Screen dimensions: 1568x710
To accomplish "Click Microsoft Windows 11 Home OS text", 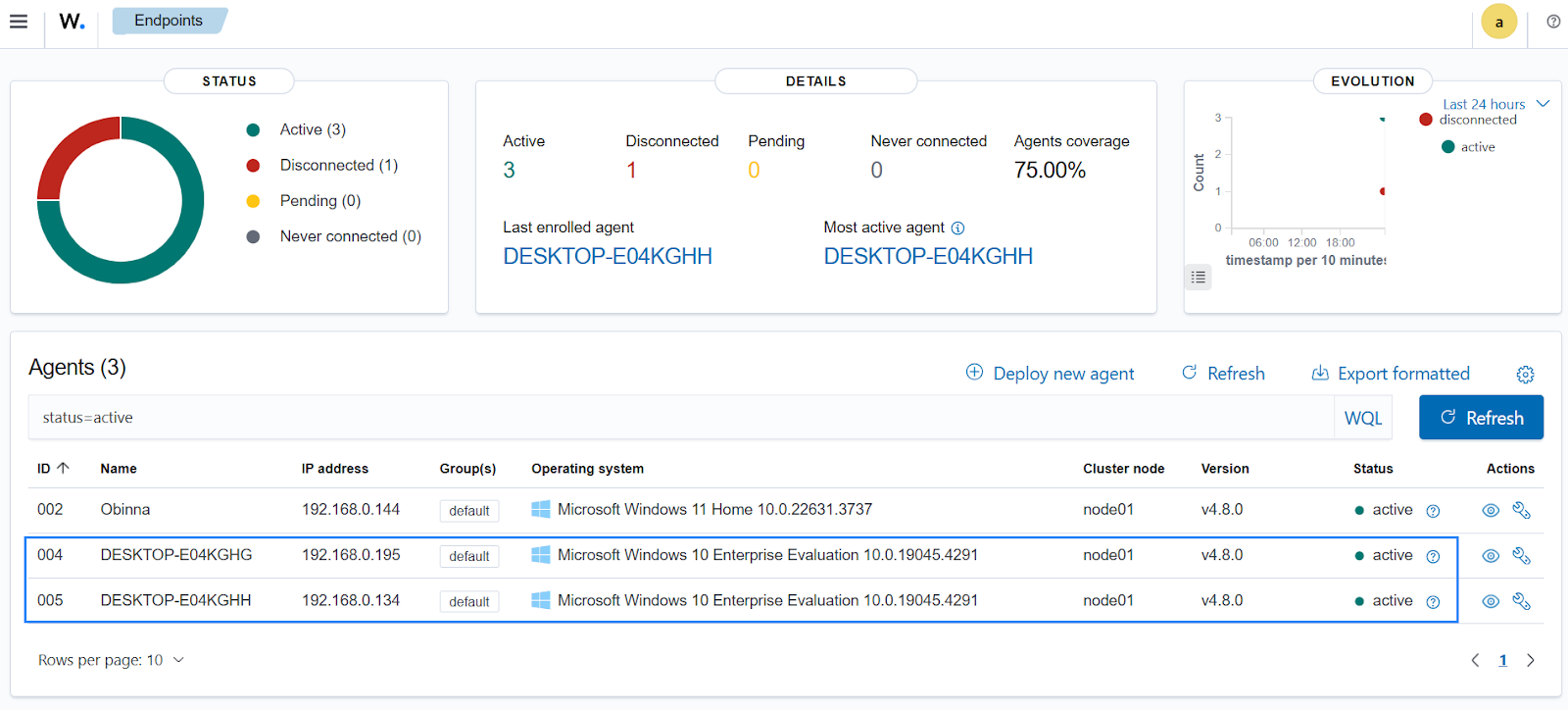I will point(714,510).
